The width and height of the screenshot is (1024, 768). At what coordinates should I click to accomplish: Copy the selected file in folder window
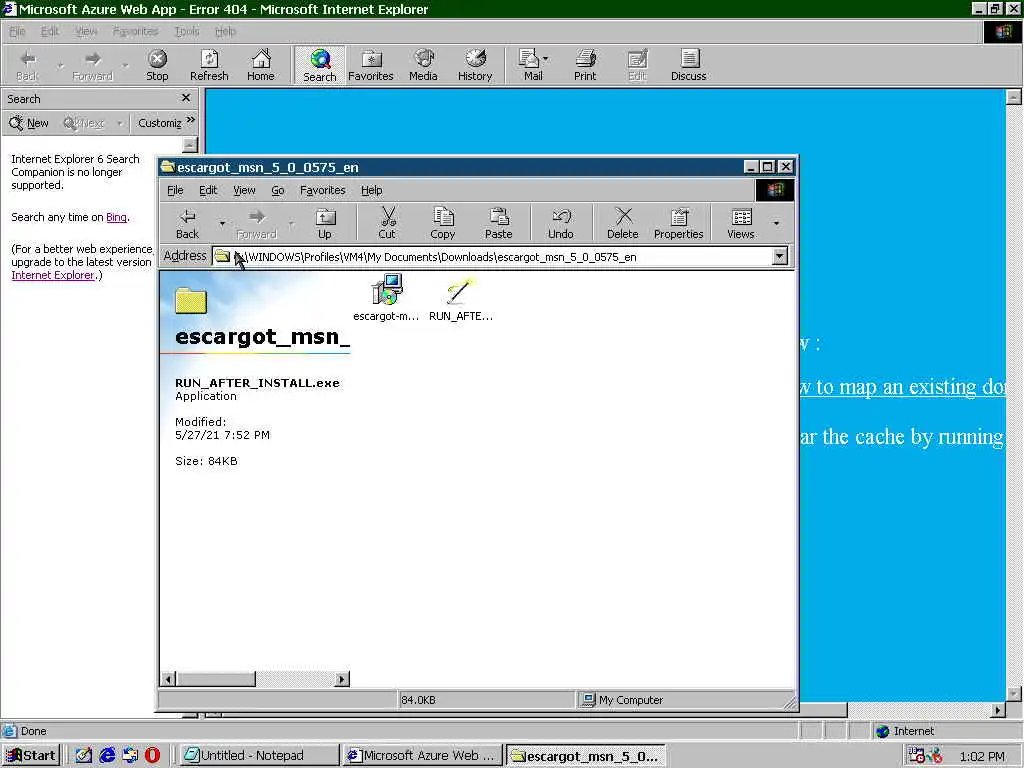pyautogui.click(x=442, y=223)
